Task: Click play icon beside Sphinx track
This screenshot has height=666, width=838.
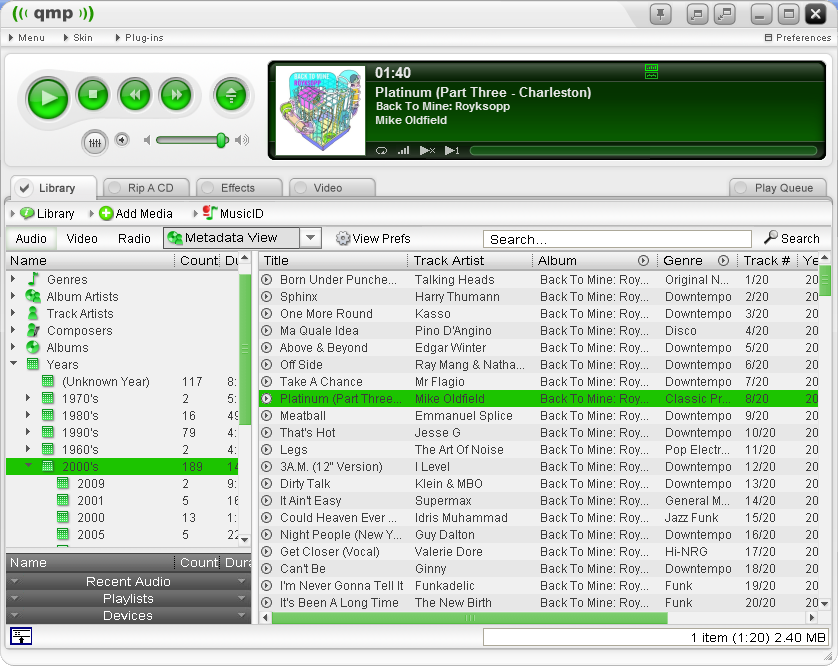Action: tap(267, 297)
